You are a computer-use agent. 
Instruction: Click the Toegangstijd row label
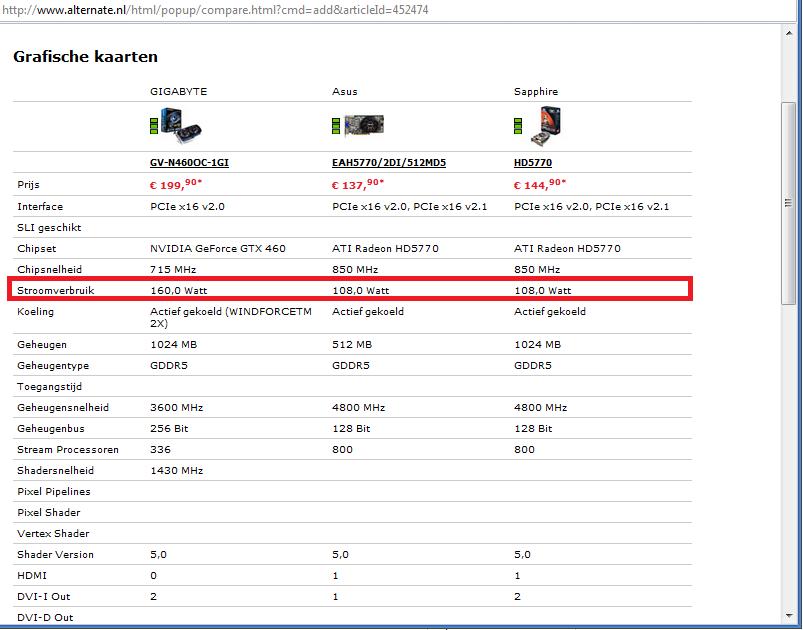pos(49,387)
